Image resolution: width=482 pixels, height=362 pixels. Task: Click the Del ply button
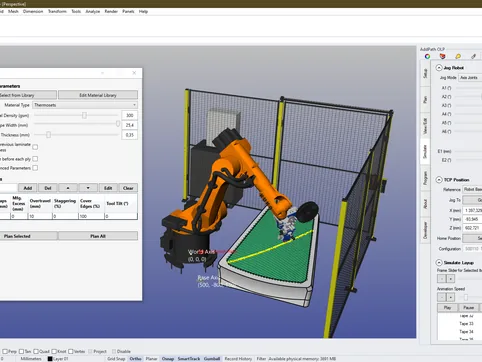(48, 188)
